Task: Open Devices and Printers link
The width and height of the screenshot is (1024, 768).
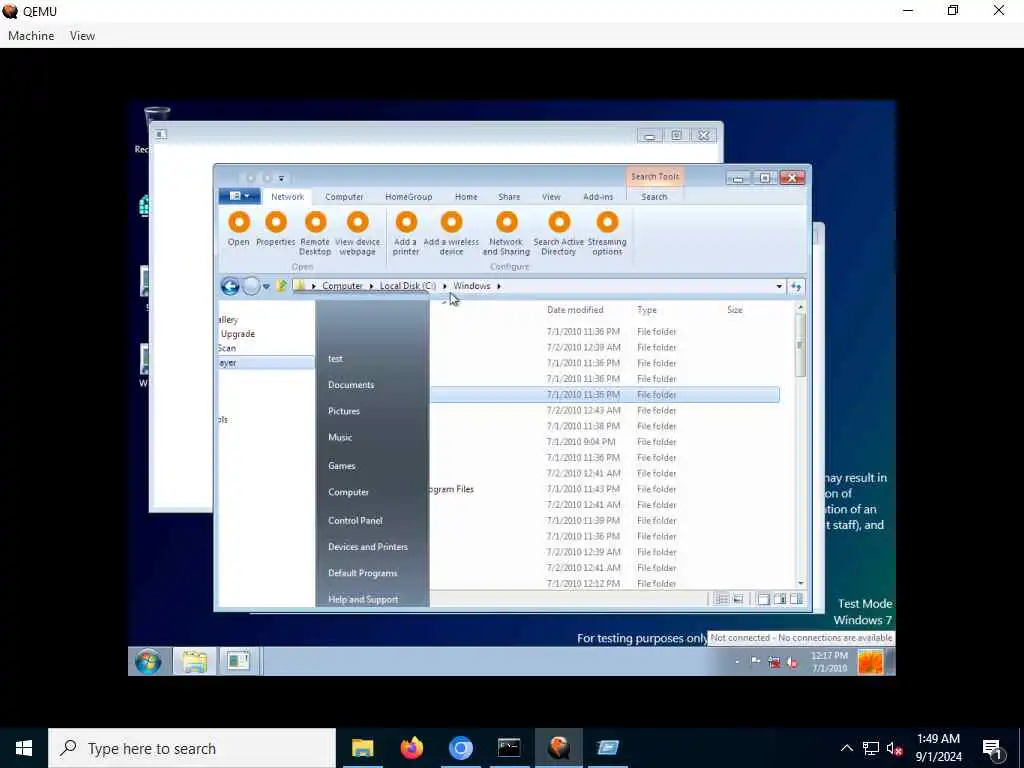Action: coord(368,547)
